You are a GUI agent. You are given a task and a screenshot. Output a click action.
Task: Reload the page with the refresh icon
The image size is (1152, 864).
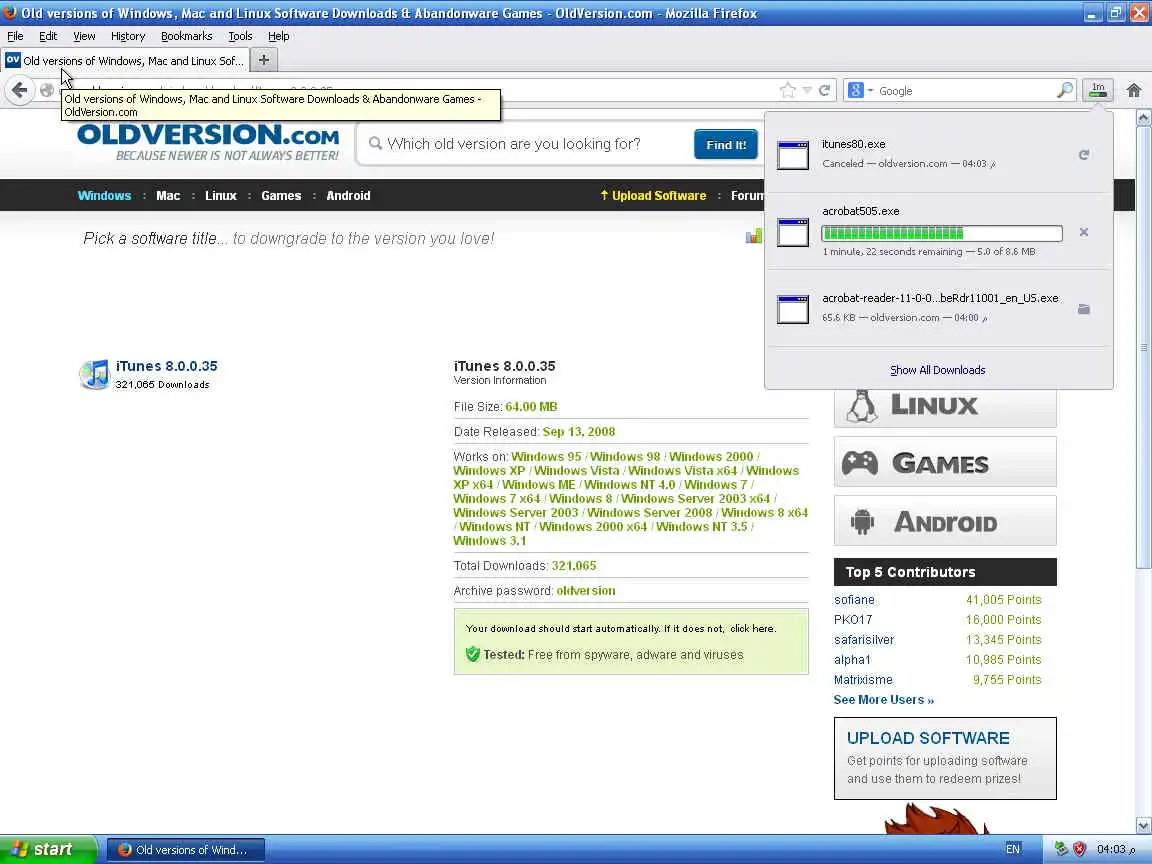click(x=824, y=90)
